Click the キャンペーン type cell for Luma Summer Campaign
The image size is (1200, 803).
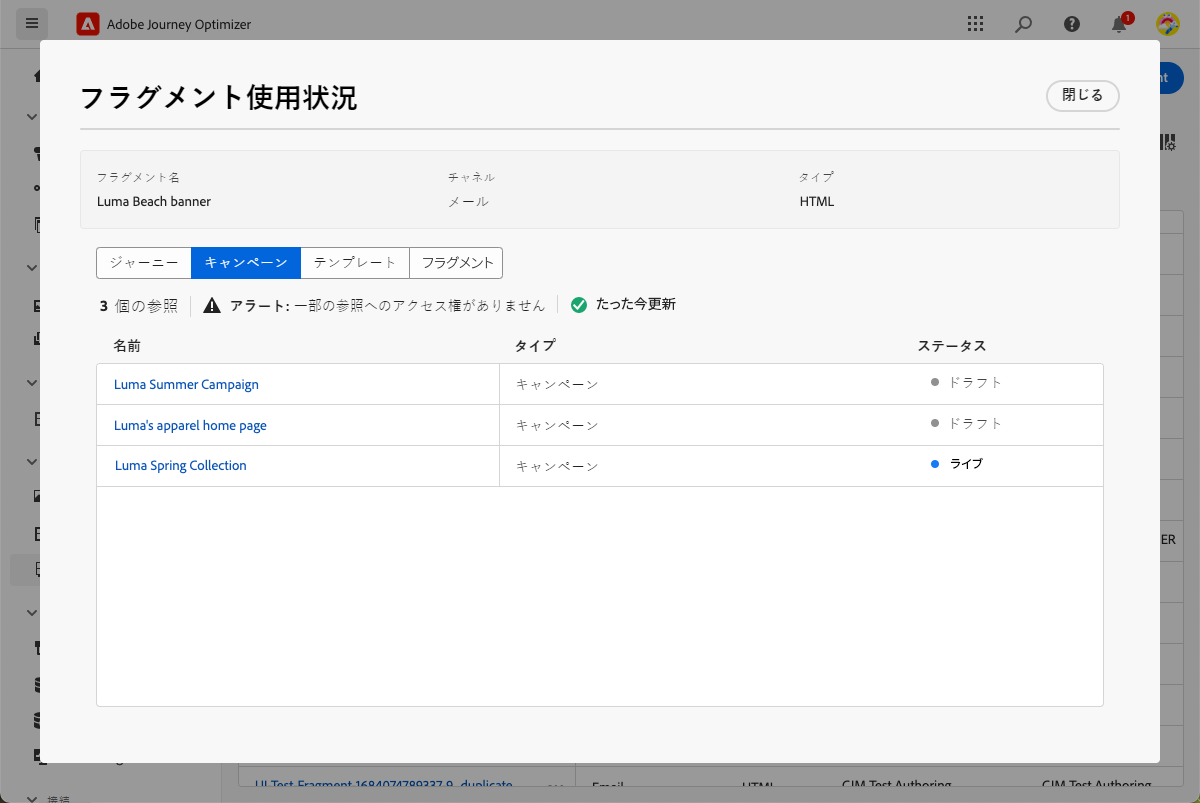[x=557, y=384]
